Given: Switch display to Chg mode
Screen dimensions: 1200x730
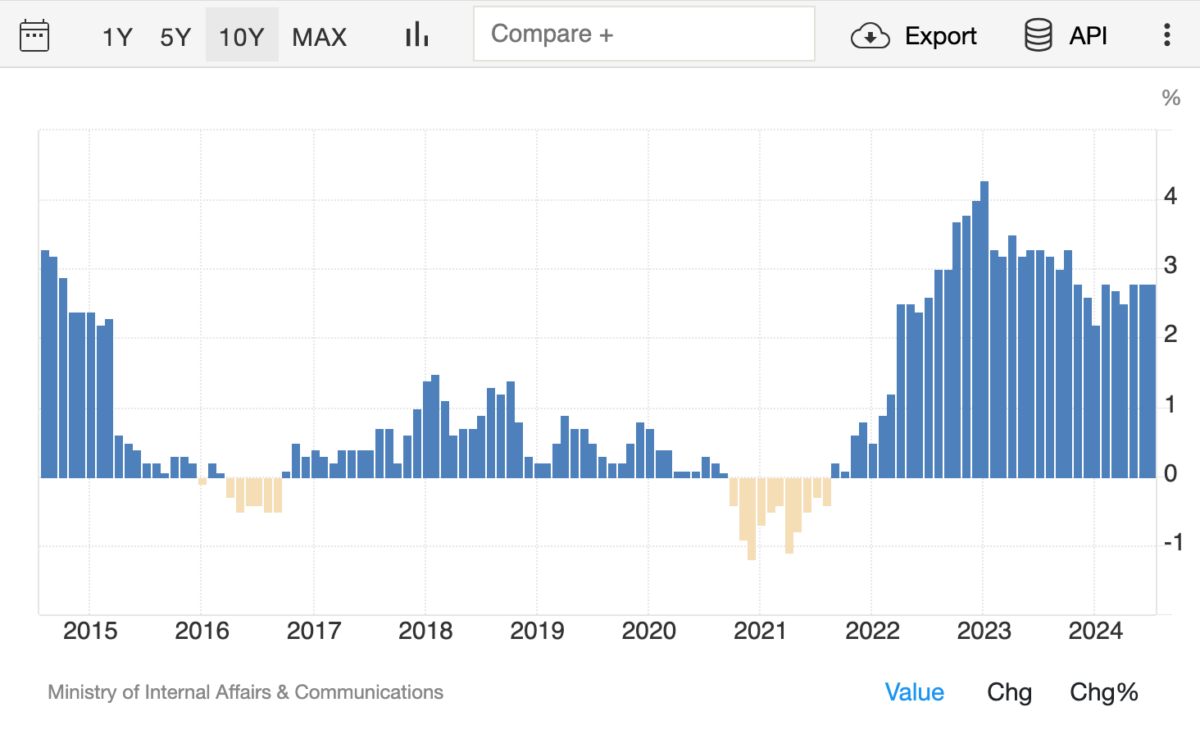Looking at the screenshot, I should [1009, 692].
